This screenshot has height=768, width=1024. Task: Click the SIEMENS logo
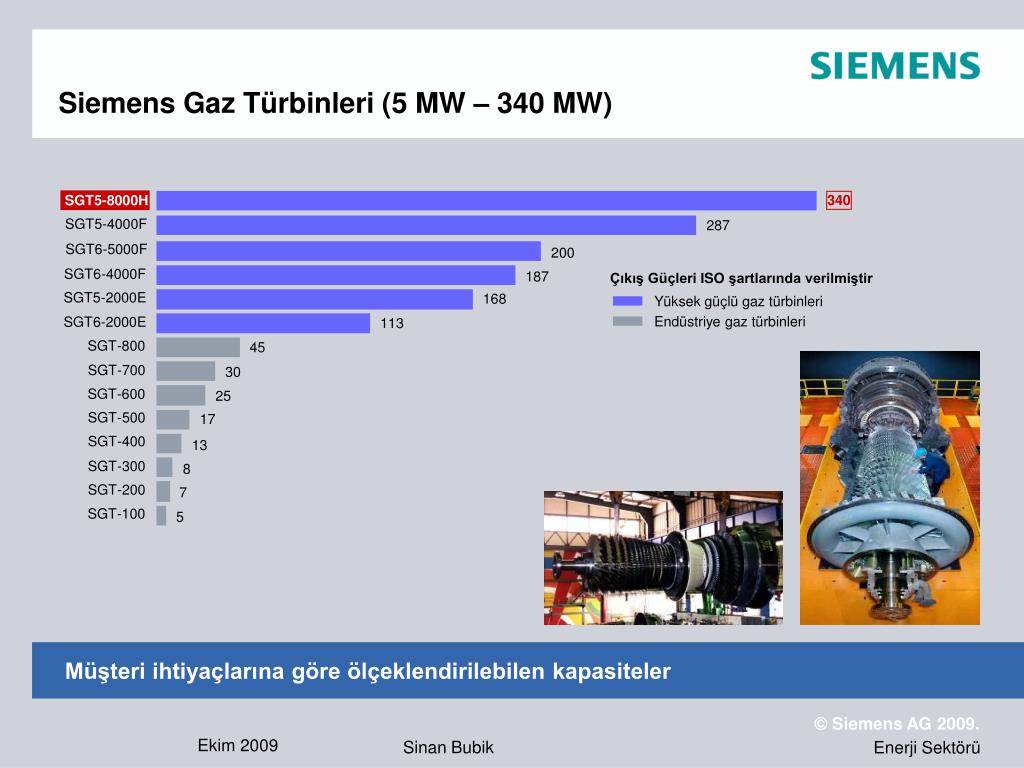tap(895, 66)
